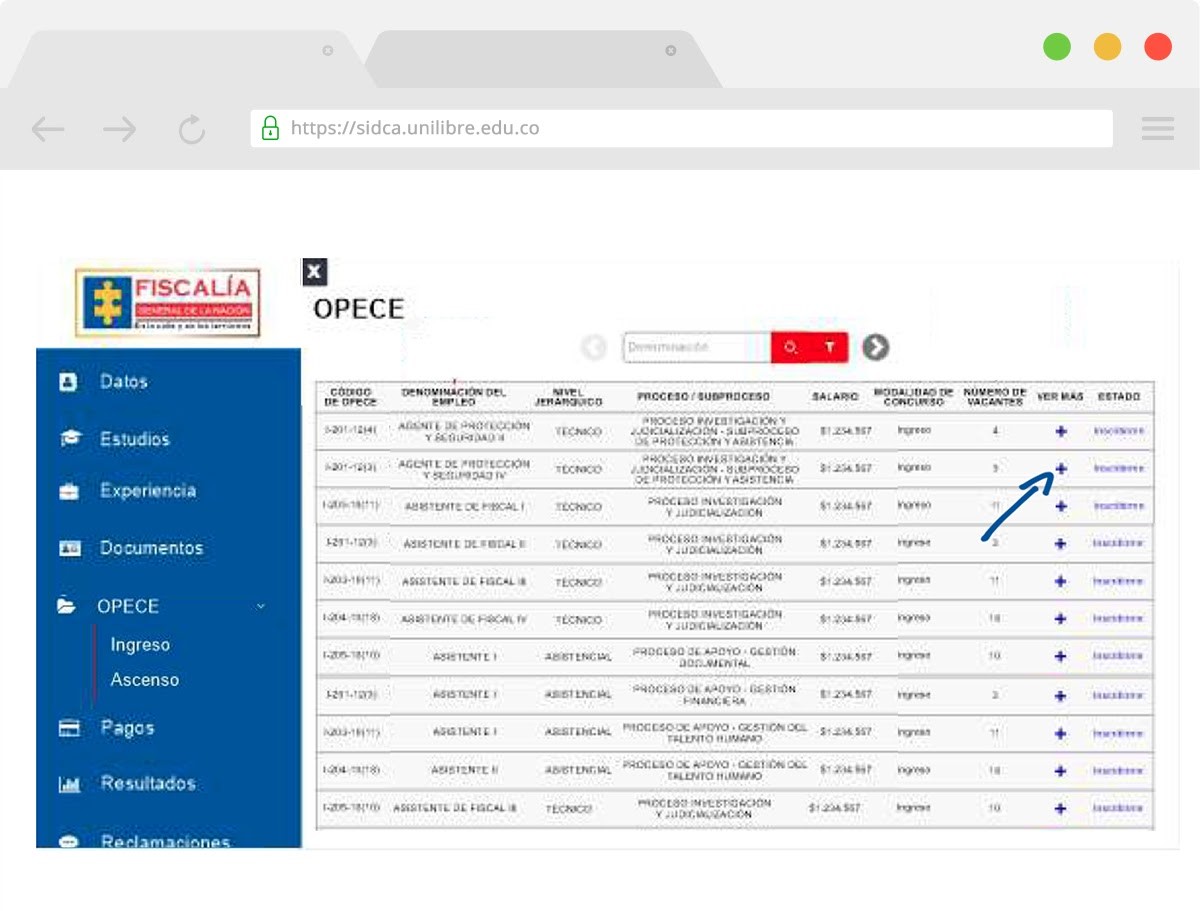Screen dimensions: 1200x911
Task: Open the browser hamburger menu
Action: pos(1157,128)
